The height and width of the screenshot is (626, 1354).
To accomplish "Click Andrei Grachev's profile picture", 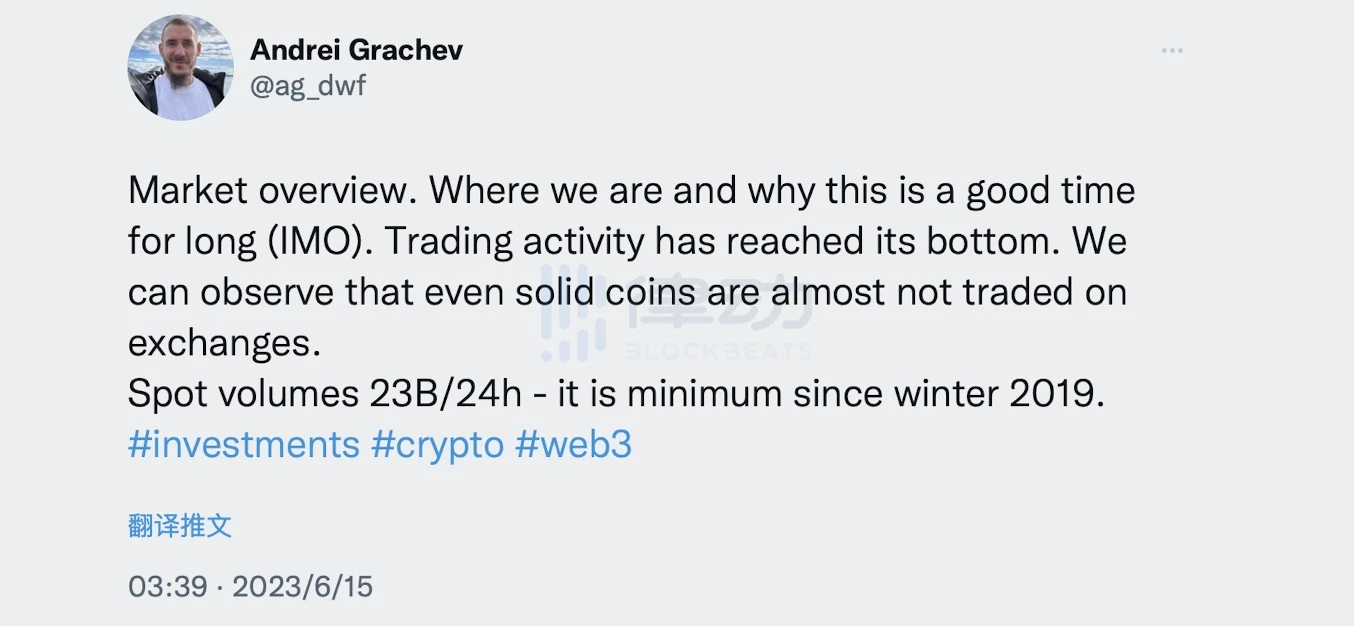I will [180, 68].
